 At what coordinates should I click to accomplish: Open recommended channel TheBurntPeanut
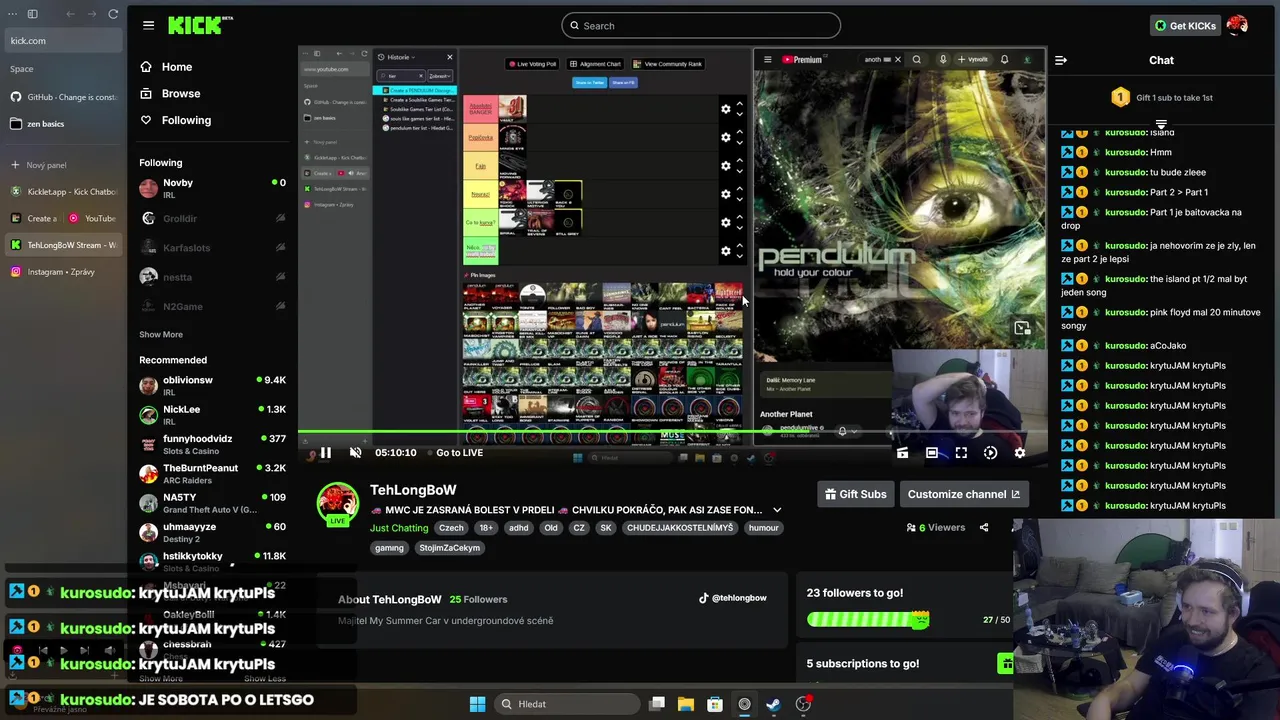(x=212, y=473)
